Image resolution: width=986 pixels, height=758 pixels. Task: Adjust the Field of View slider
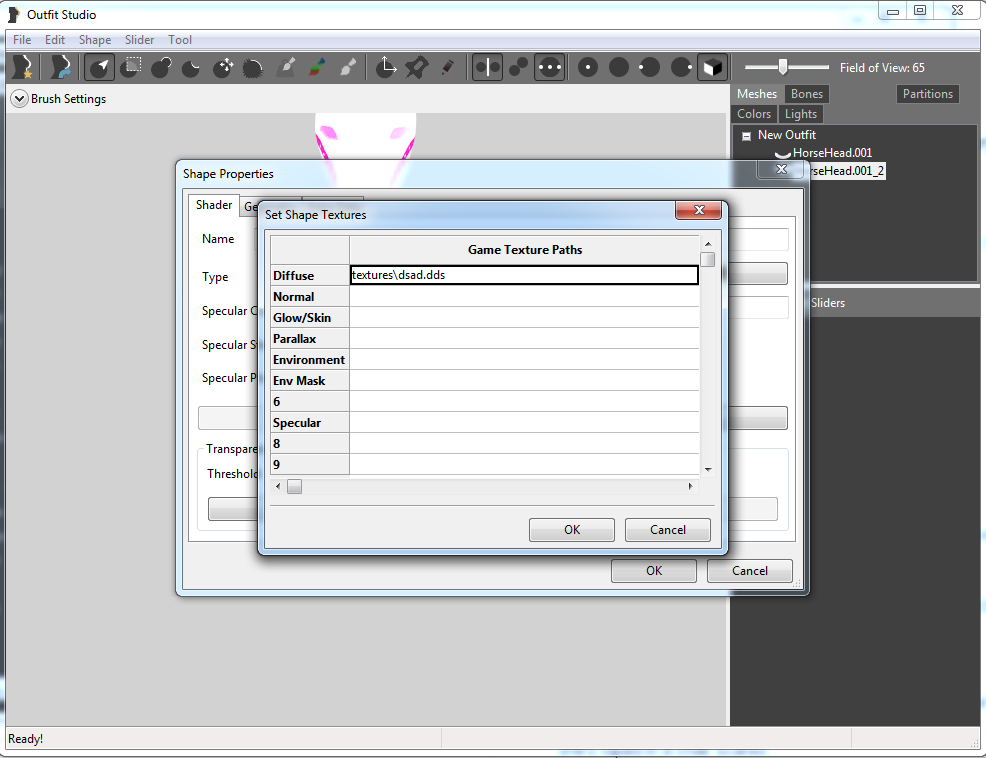pyautogui.click(x=783, y=67)
